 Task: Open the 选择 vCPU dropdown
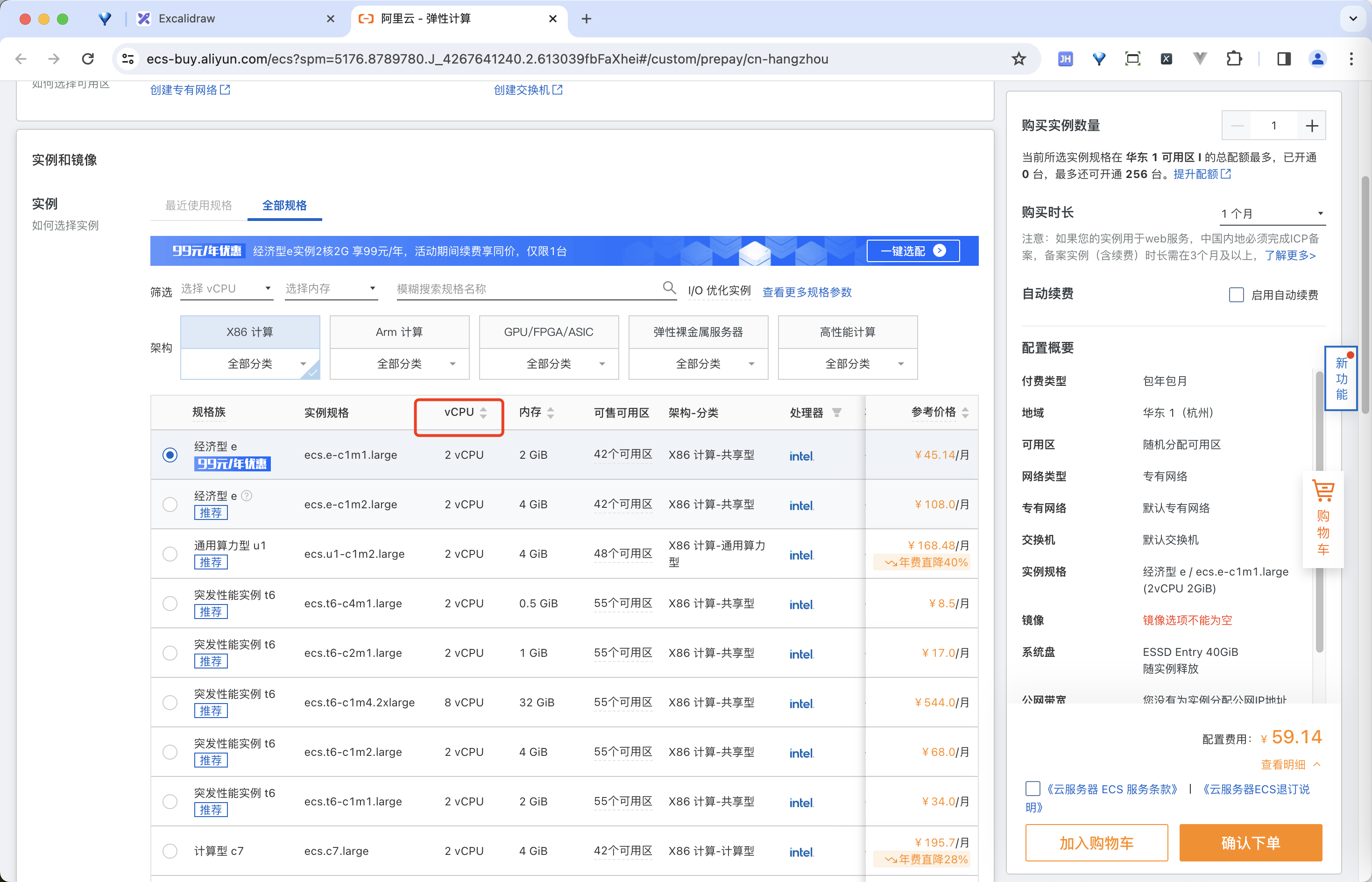click(x=226, y=289)
